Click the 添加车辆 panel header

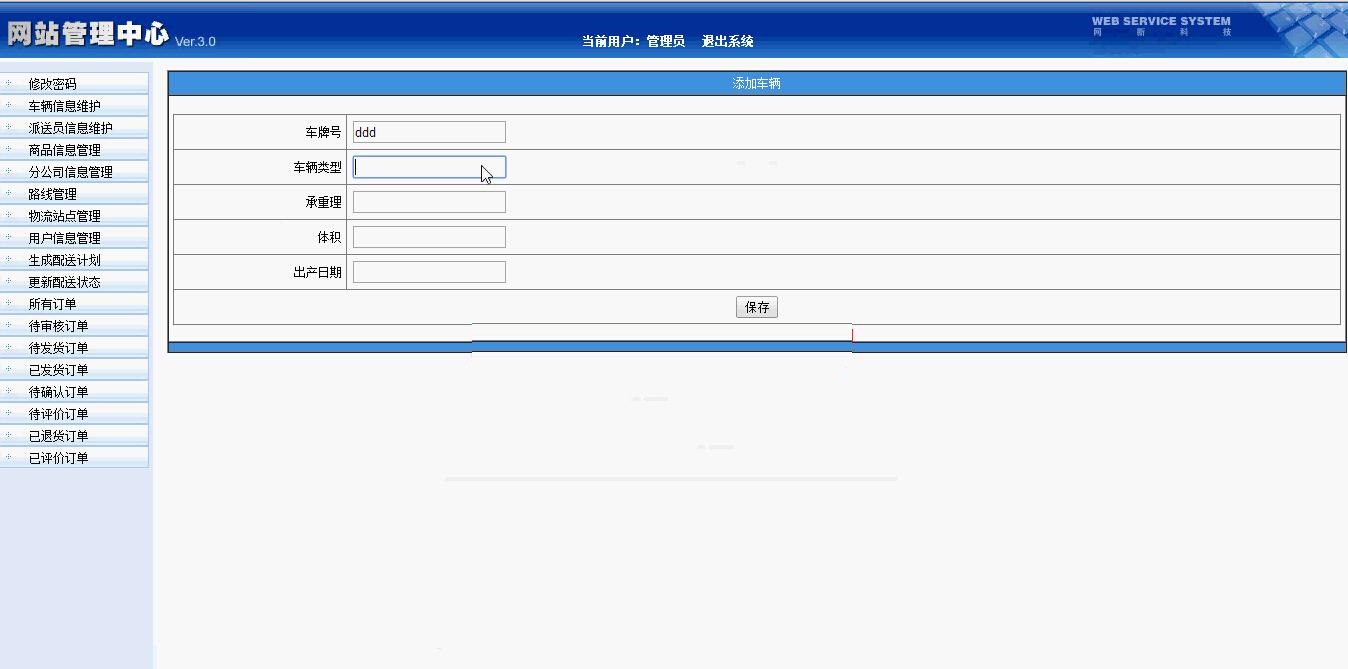pyautogui.click(x=756, y=84)
